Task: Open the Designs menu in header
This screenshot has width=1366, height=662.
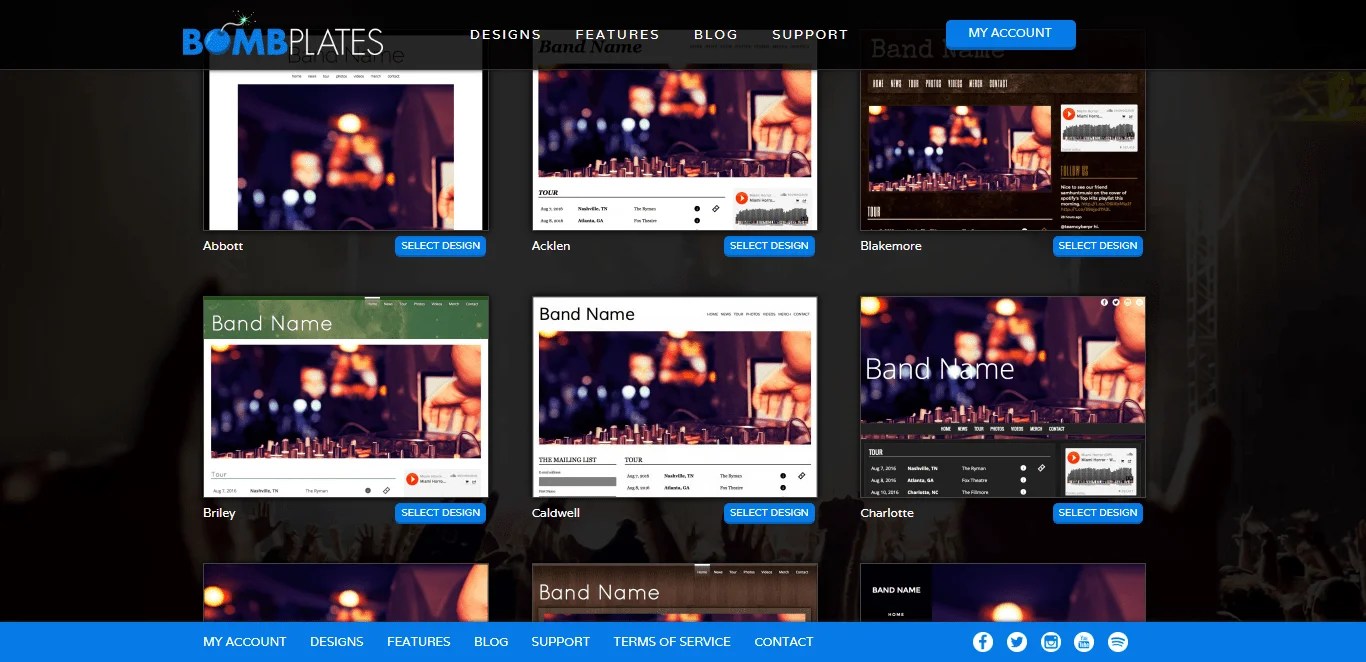Action: 506,35
